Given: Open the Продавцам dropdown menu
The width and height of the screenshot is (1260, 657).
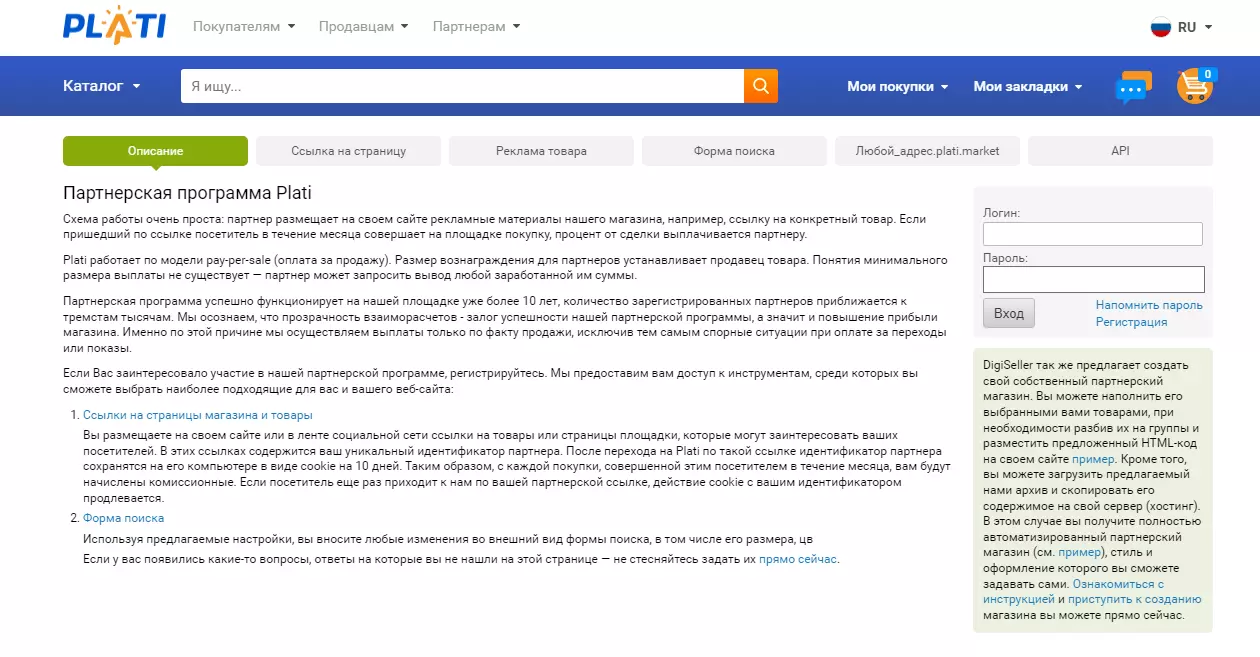Looking at the screenshot, I should click(x=364, y=27).
